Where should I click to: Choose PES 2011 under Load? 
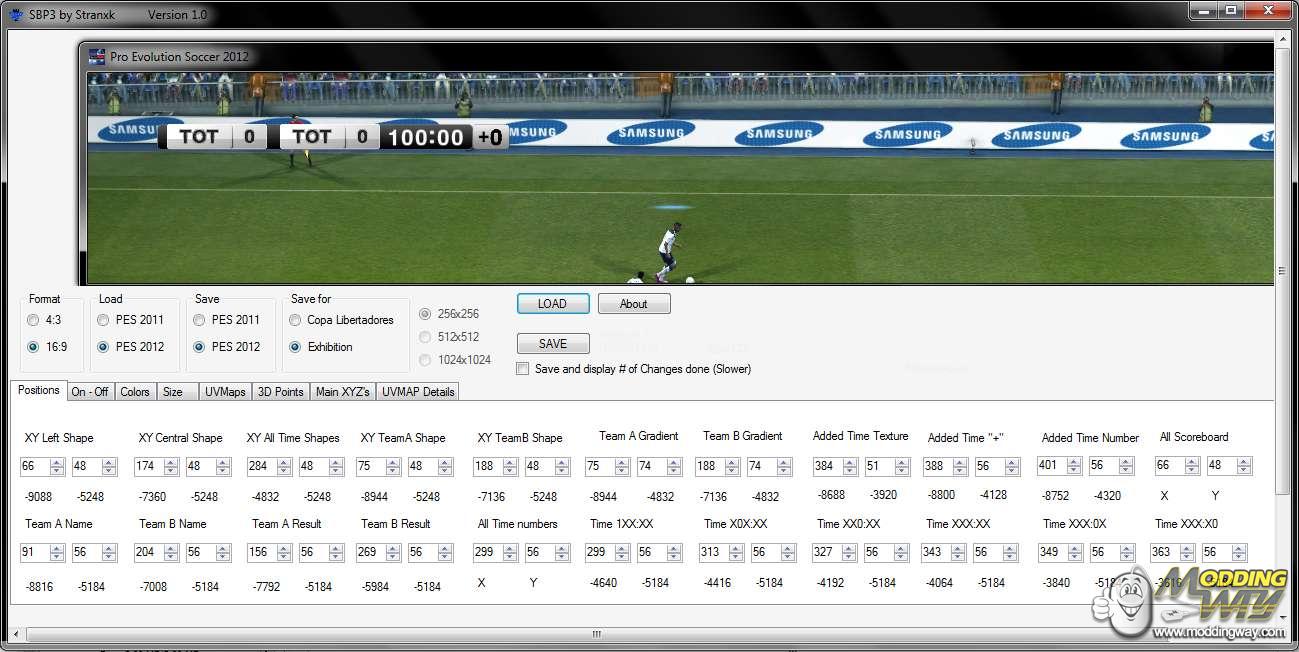pos(104,320)
